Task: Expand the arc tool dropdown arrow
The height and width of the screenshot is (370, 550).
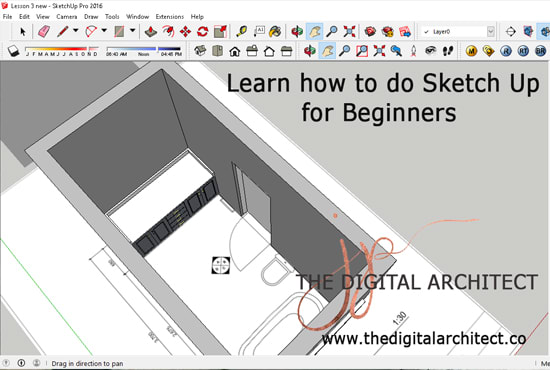Action: tap(104, 31)
